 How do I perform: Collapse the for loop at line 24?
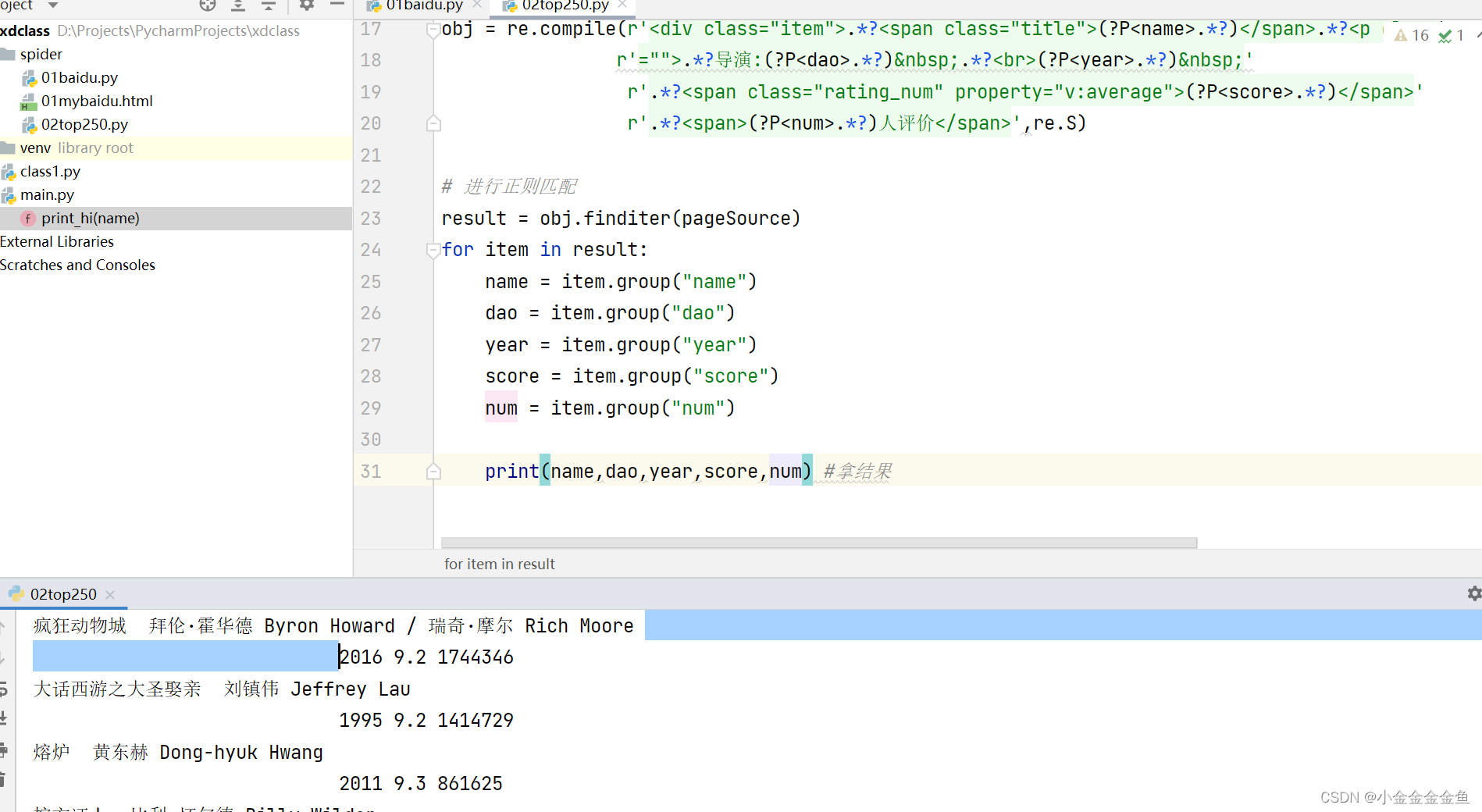pos(433,250)
